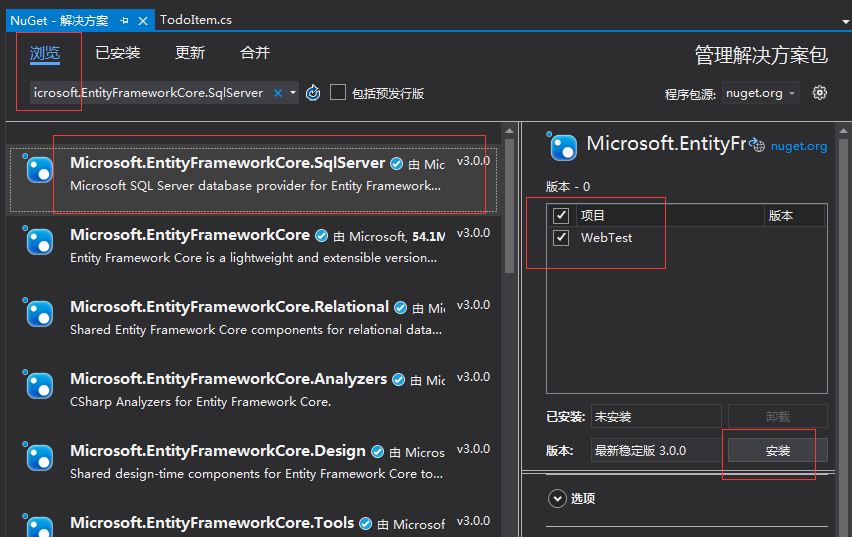Open the nuget.org link in details
Screen dimensions: 852x537
799,146
